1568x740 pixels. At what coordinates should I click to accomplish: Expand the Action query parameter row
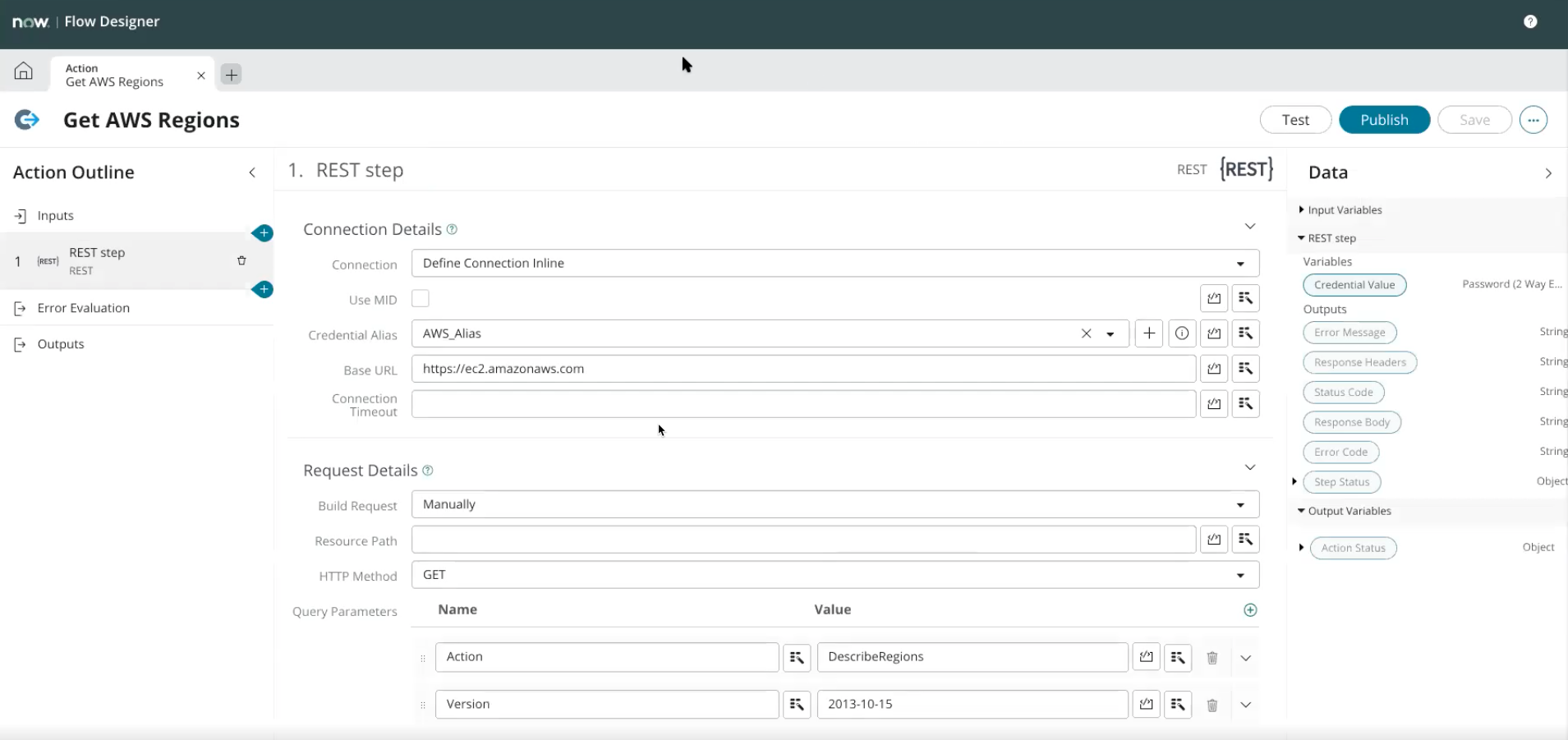point(1246,658)
